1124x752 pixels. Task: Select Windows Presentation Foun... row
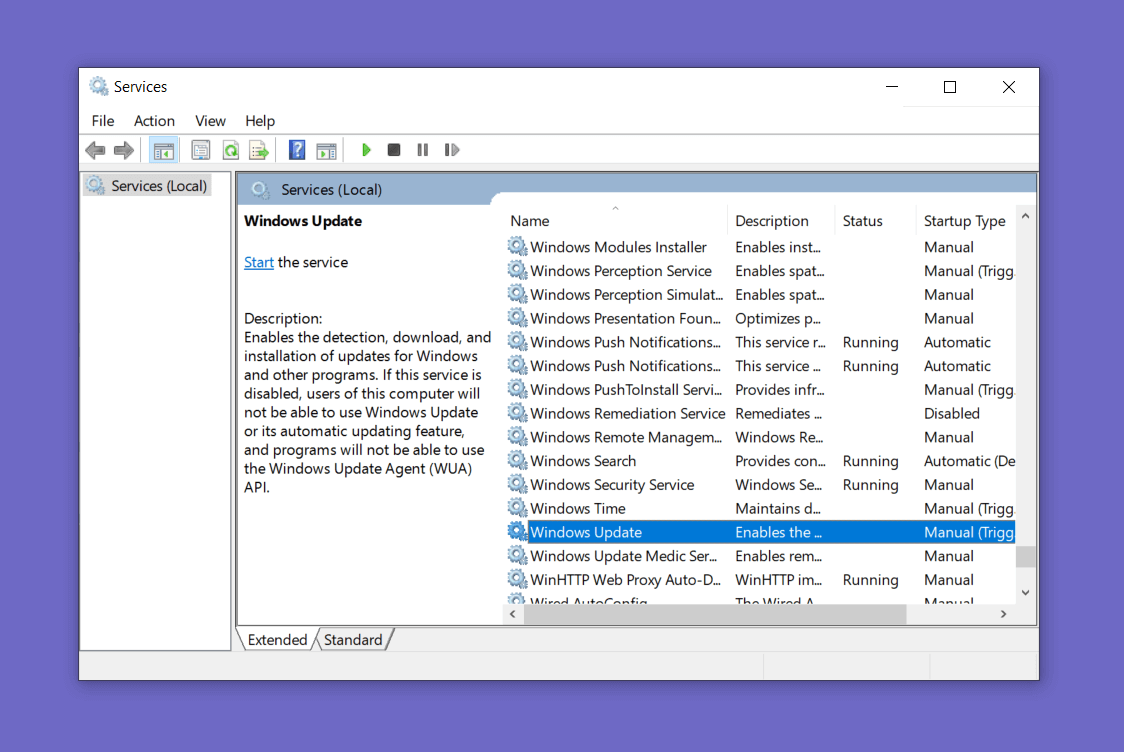(x=761, y=318)
